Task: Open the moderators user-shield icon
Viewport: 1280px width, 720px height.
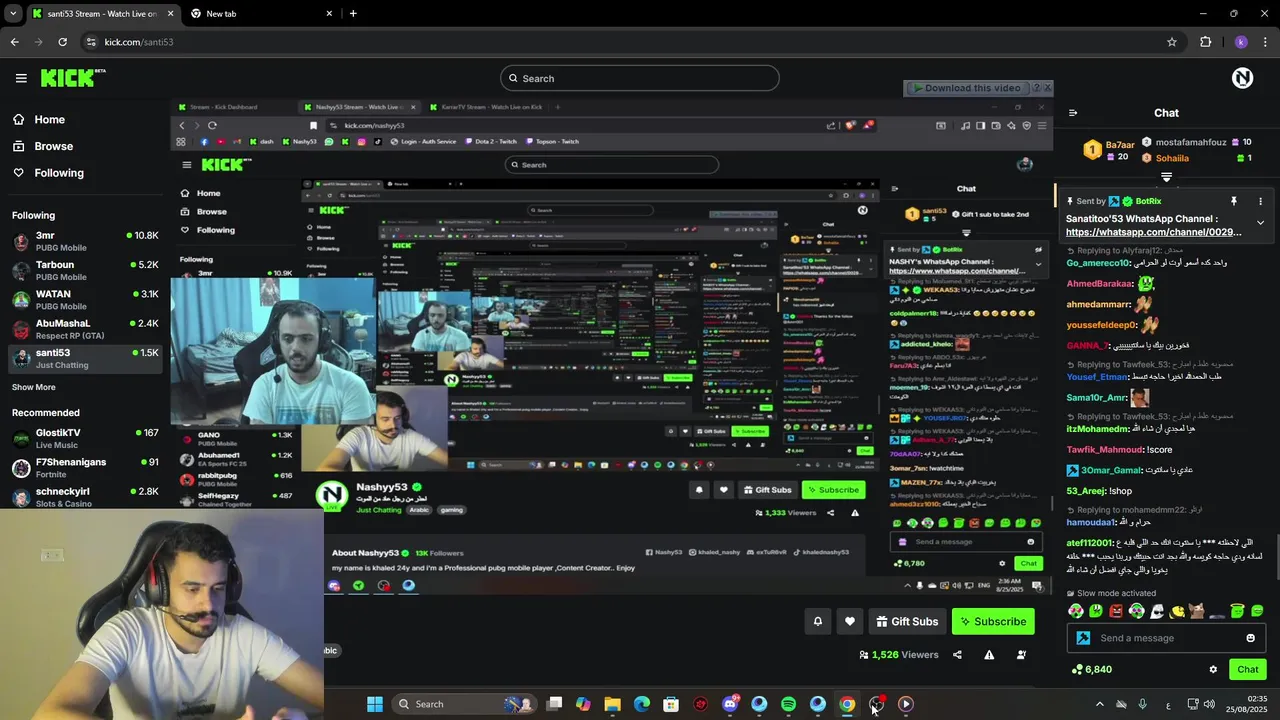Action: click(x=1021, y=655)
